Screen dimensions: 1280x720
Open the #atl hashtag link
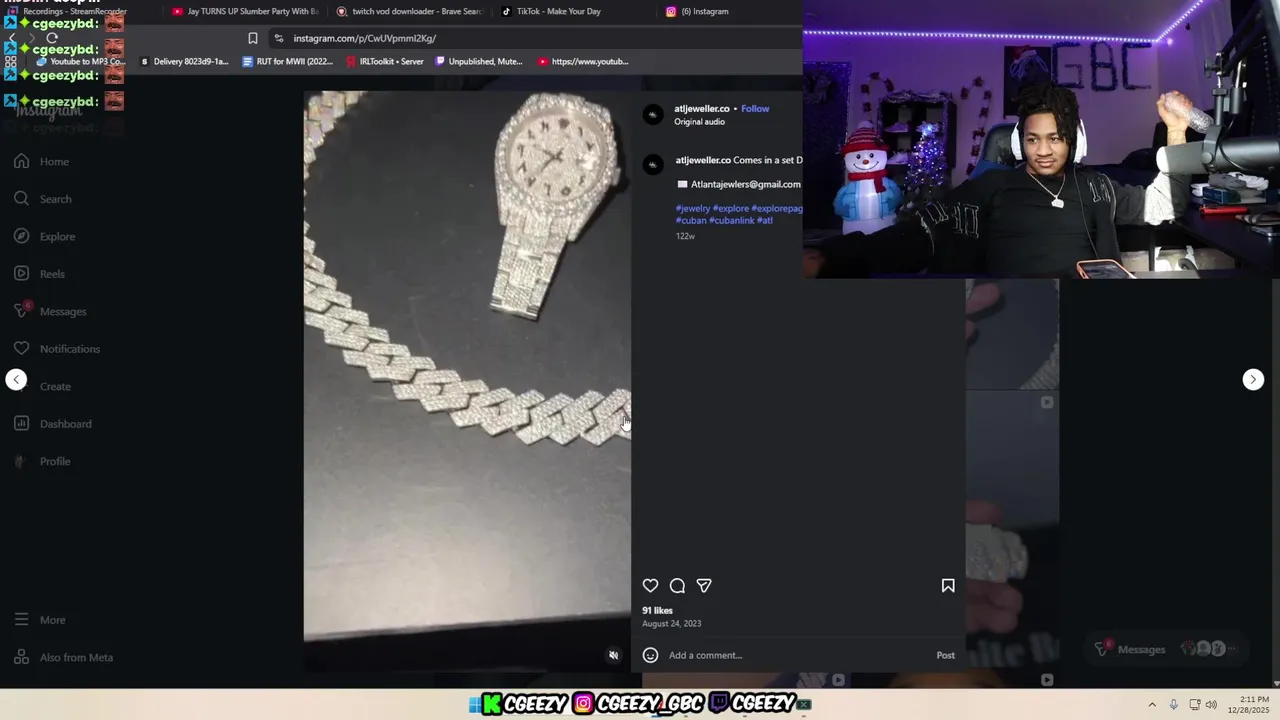click(x=765, y=220)
